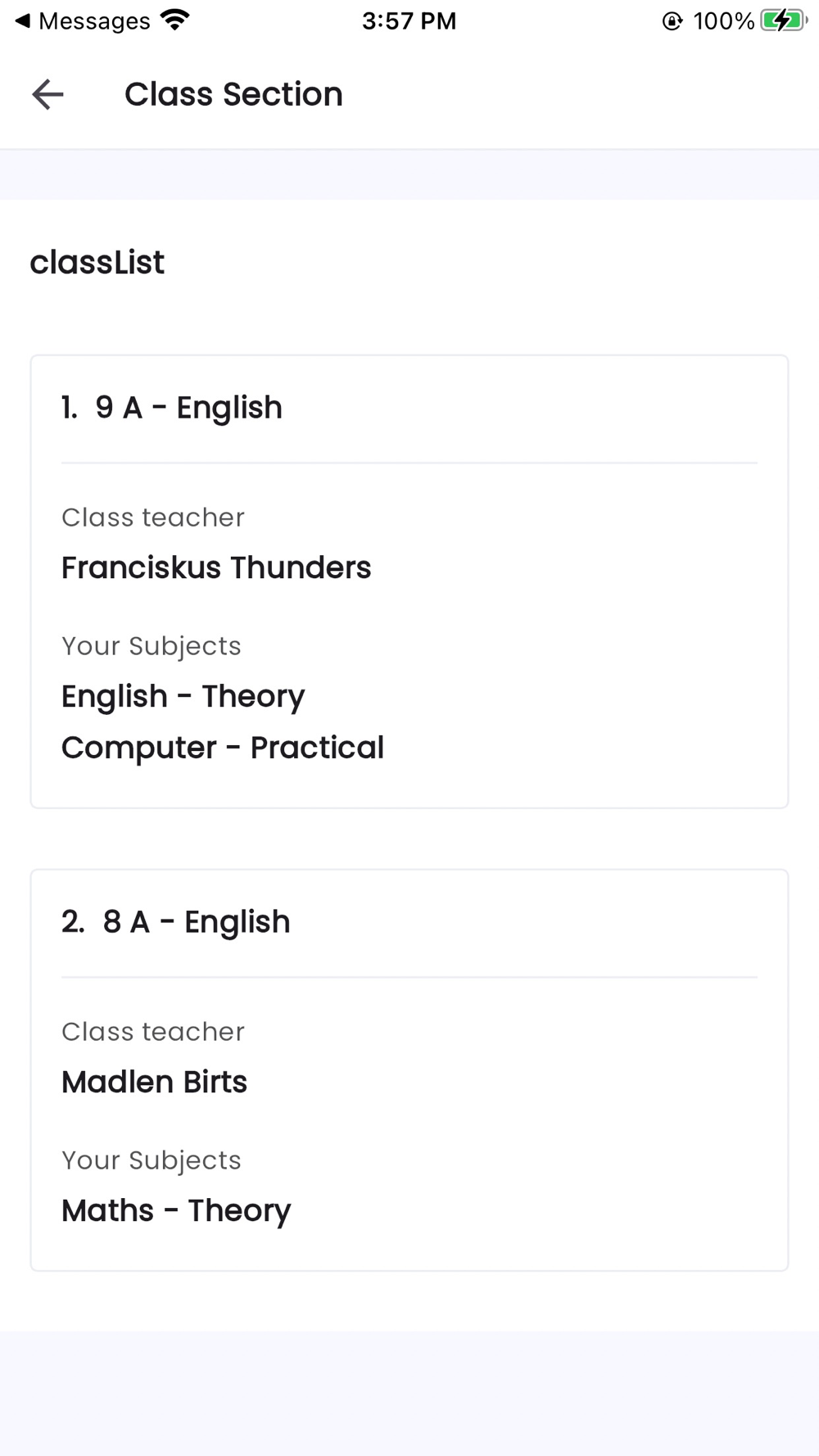Tap the rotation lock status icon
819x1456 pixels.
pos(672,21)
